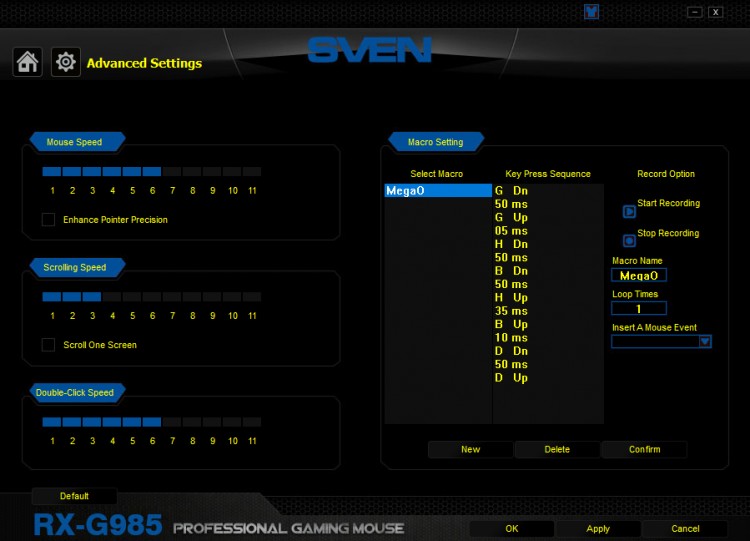Click the Delete macro button

click(x=557, y=449)
